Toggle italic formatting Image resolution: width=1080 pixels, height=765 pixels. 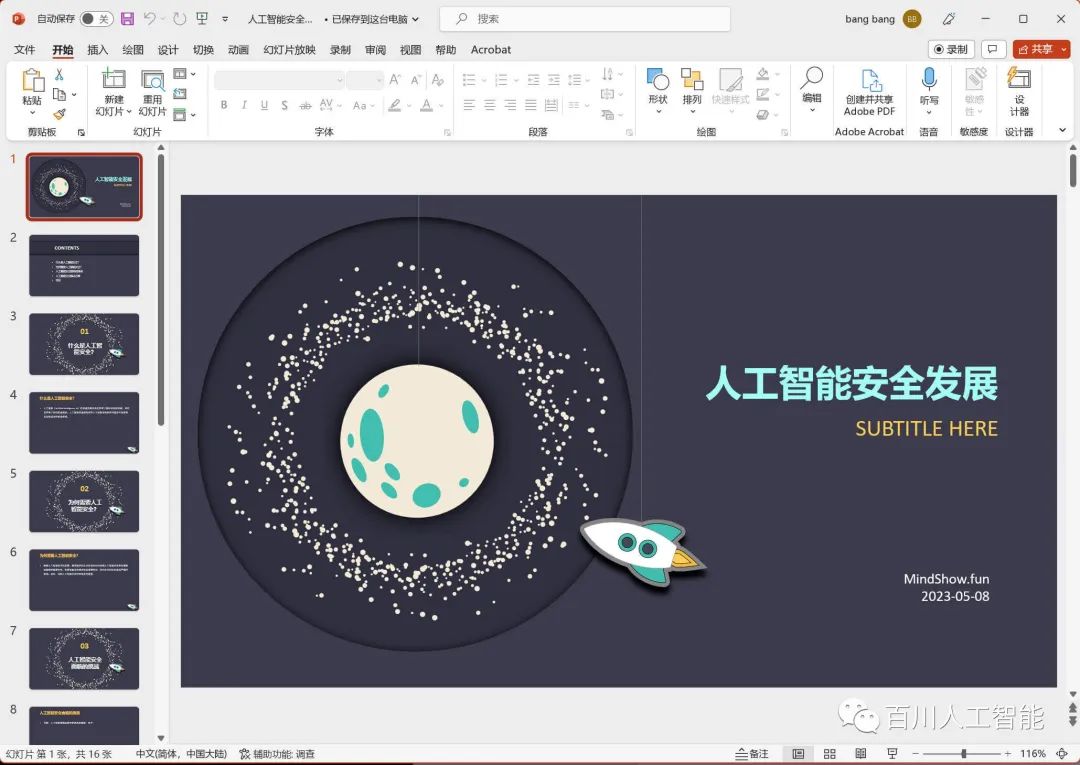(x=245, y=105)
